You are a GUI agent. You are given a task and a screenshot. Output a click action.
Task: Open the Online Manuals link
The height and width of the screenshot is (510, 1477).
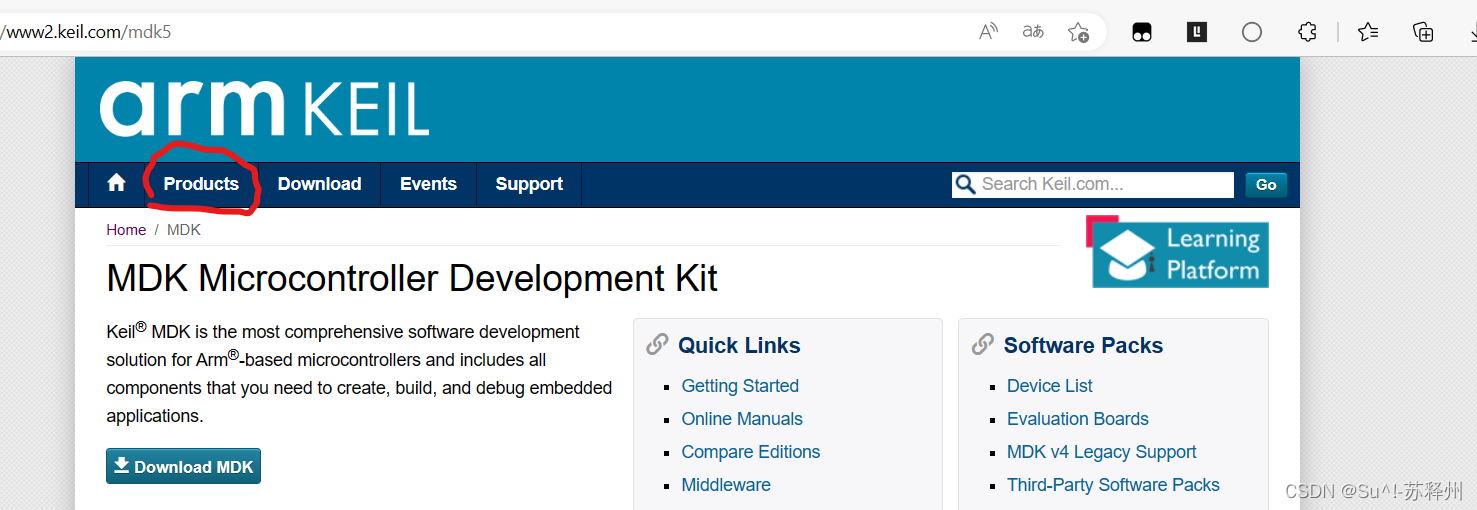click(x=742, y=419)
